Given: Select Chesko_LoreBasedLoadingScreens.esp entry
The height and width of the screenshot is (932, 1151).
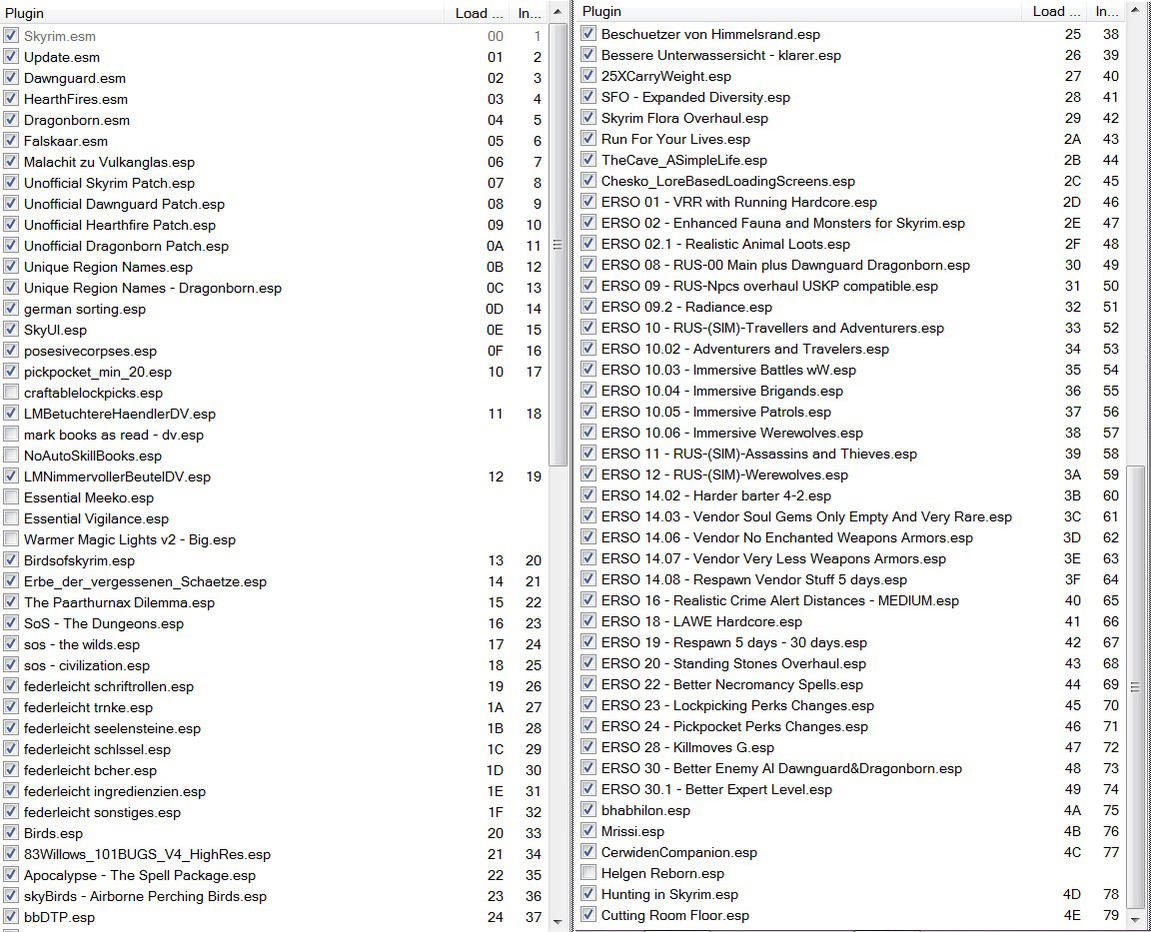Looking at the screenshot, I should tap(727, 181).
